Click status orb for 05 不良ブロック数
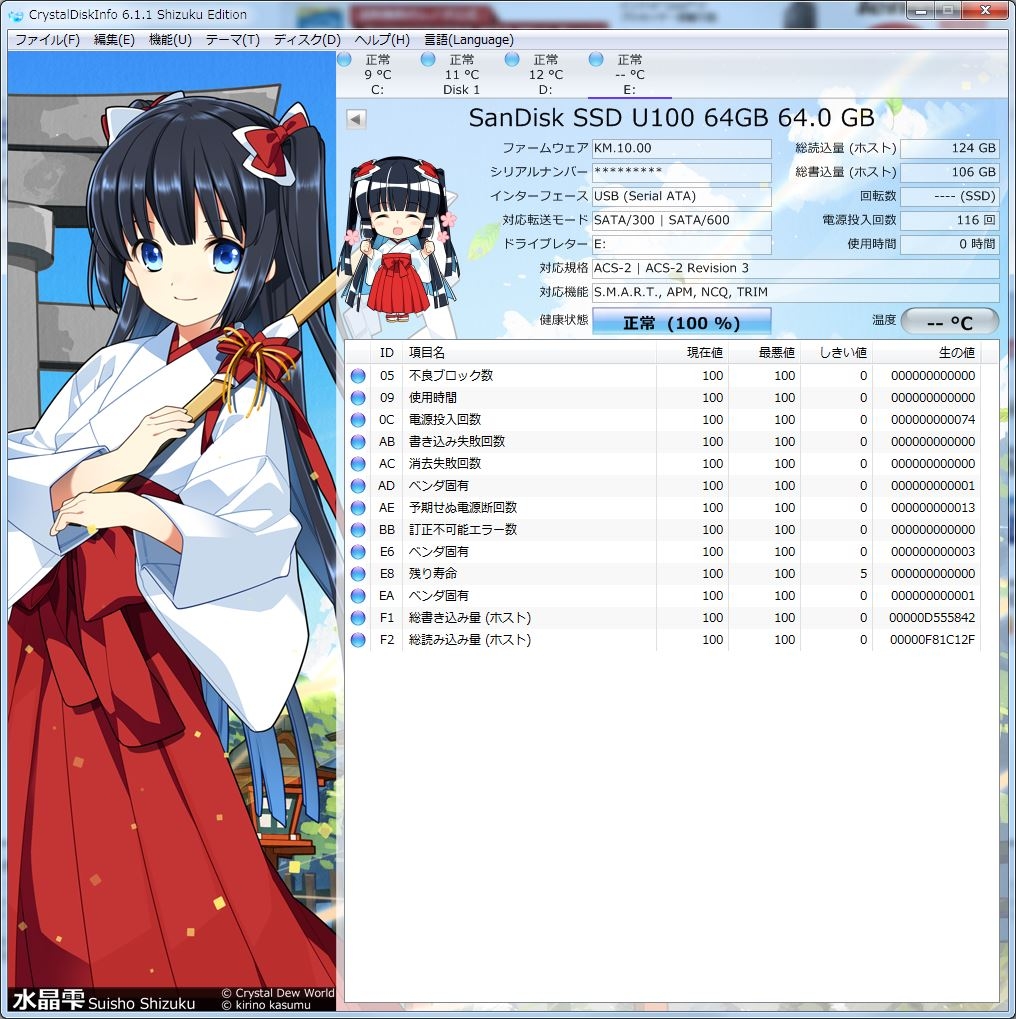1016x1019 pixels. 358,376
